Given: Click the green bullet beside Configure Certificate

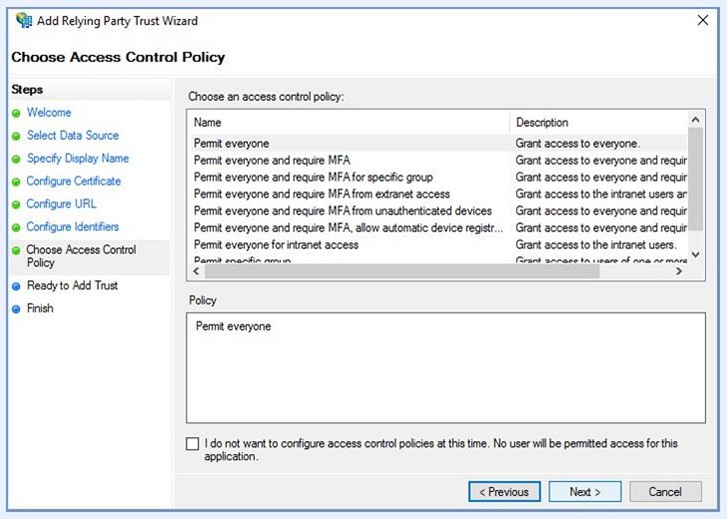Looking at the screenshot, I should pyautogui.click(x=16, y=182).
